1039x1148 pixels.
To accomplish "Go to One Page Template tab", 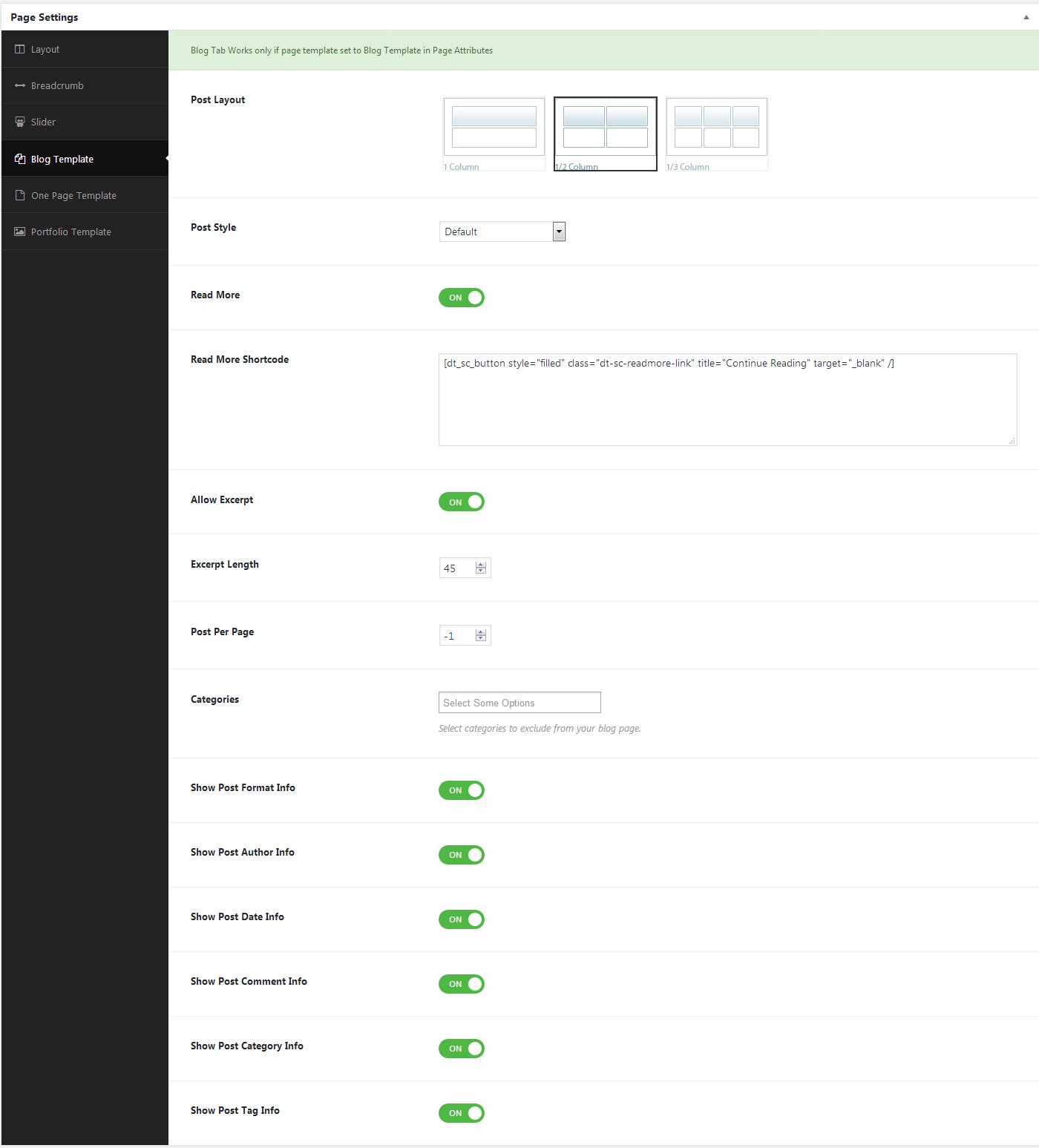I will 85,195.
